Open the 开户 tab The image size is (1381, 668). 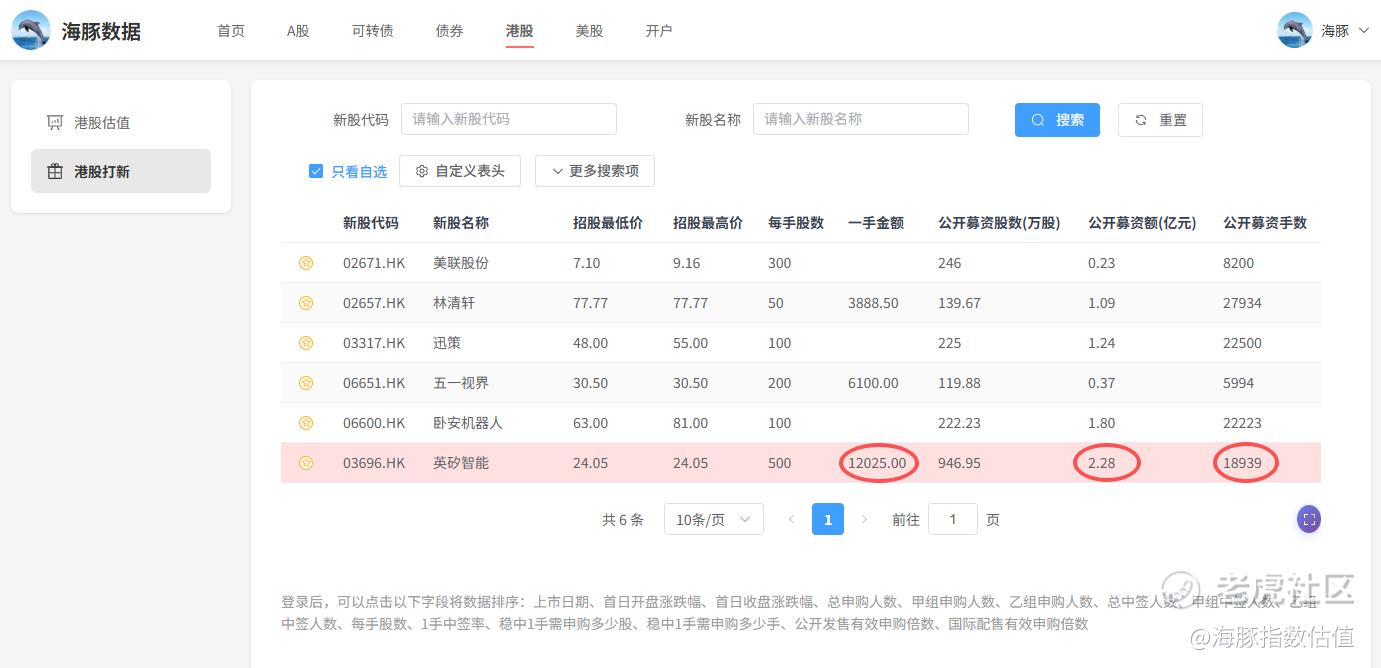pyautogui.click(x=659, y=31)
